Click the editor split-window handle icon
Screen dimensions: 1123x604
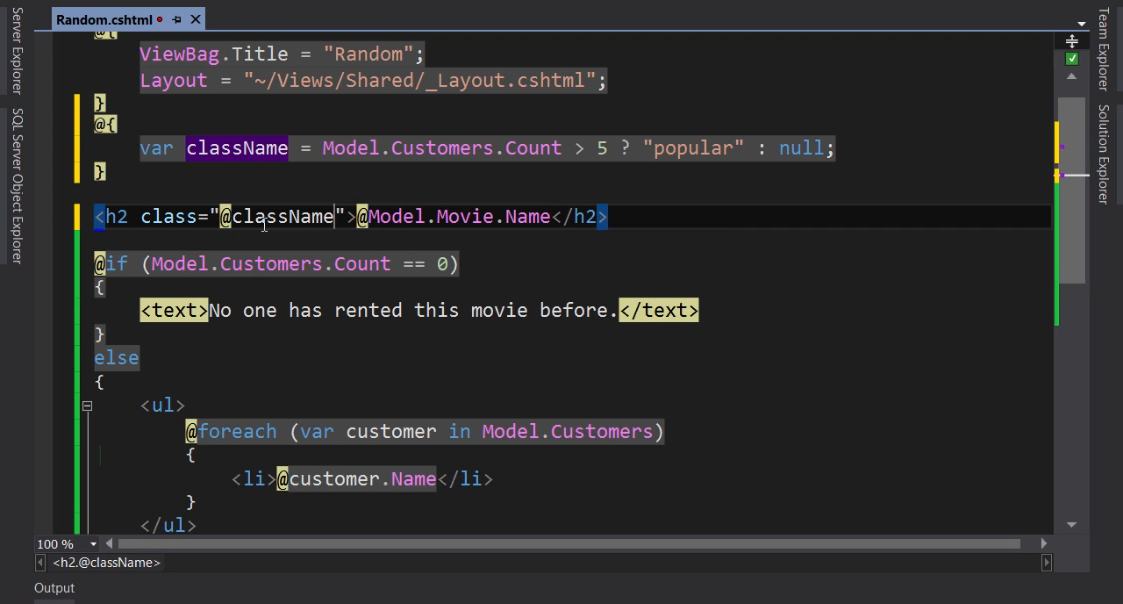point(1072,41)
